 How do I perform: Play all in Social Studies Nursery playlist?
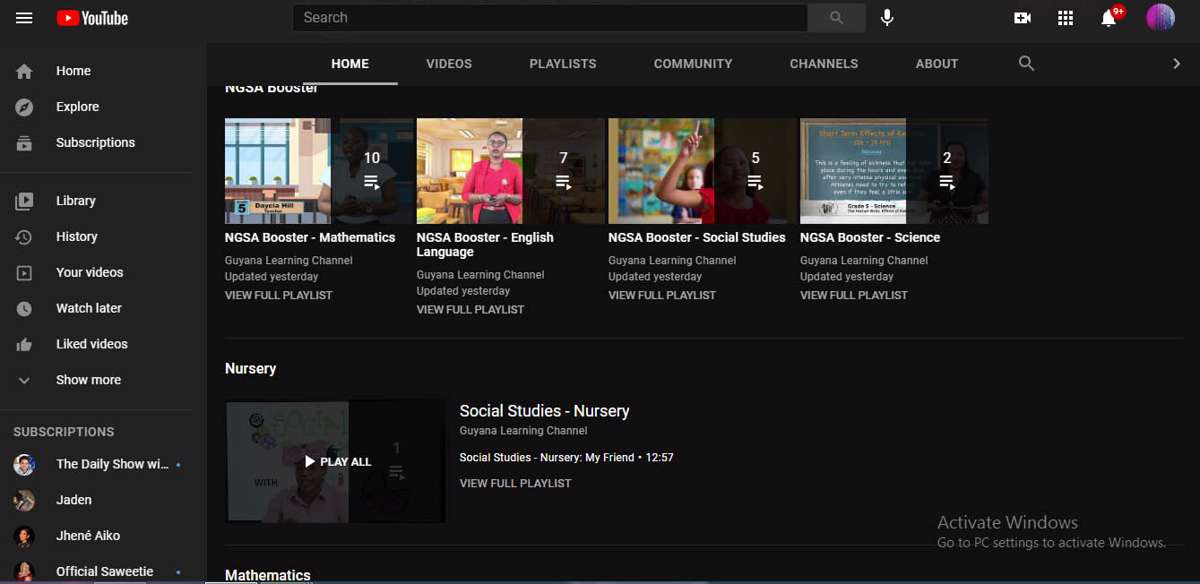[336, 462]
